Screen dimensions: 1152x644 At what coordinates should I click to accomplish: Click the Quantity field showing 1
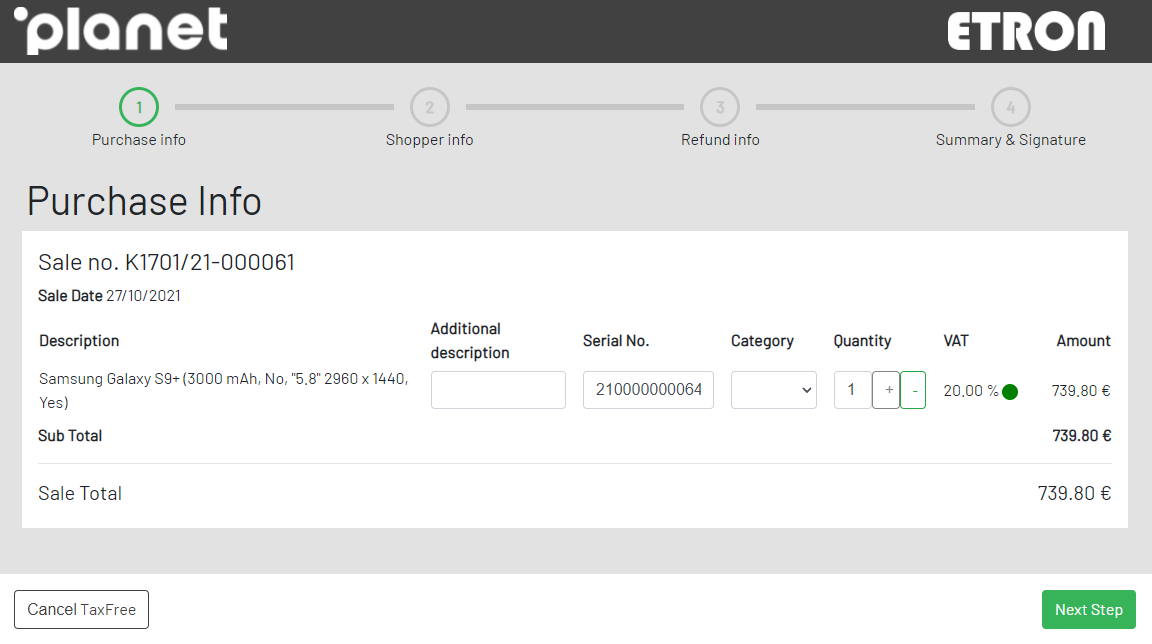coord(852,390)
